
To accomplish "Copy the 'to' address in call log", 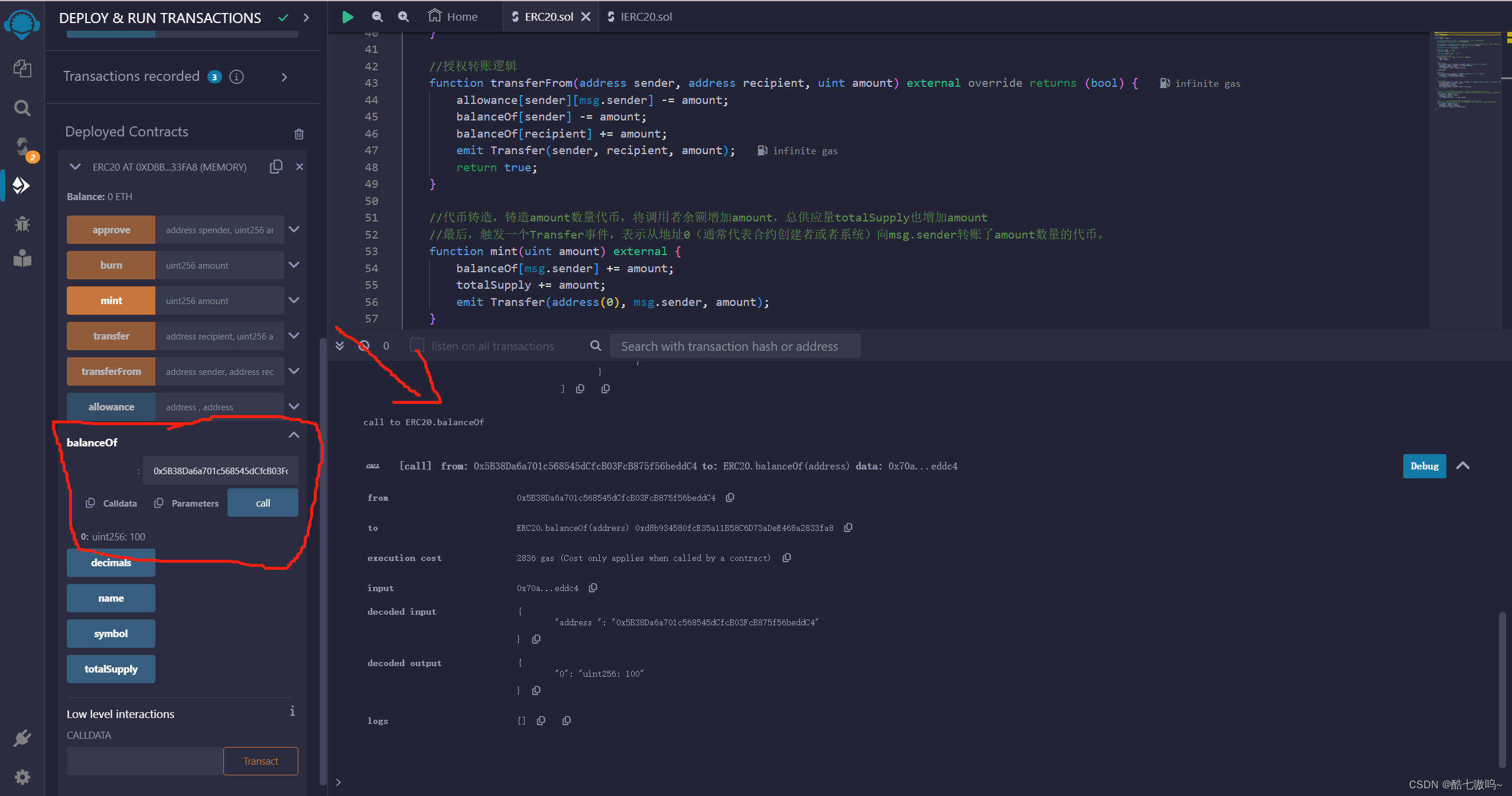I will 848,528.
